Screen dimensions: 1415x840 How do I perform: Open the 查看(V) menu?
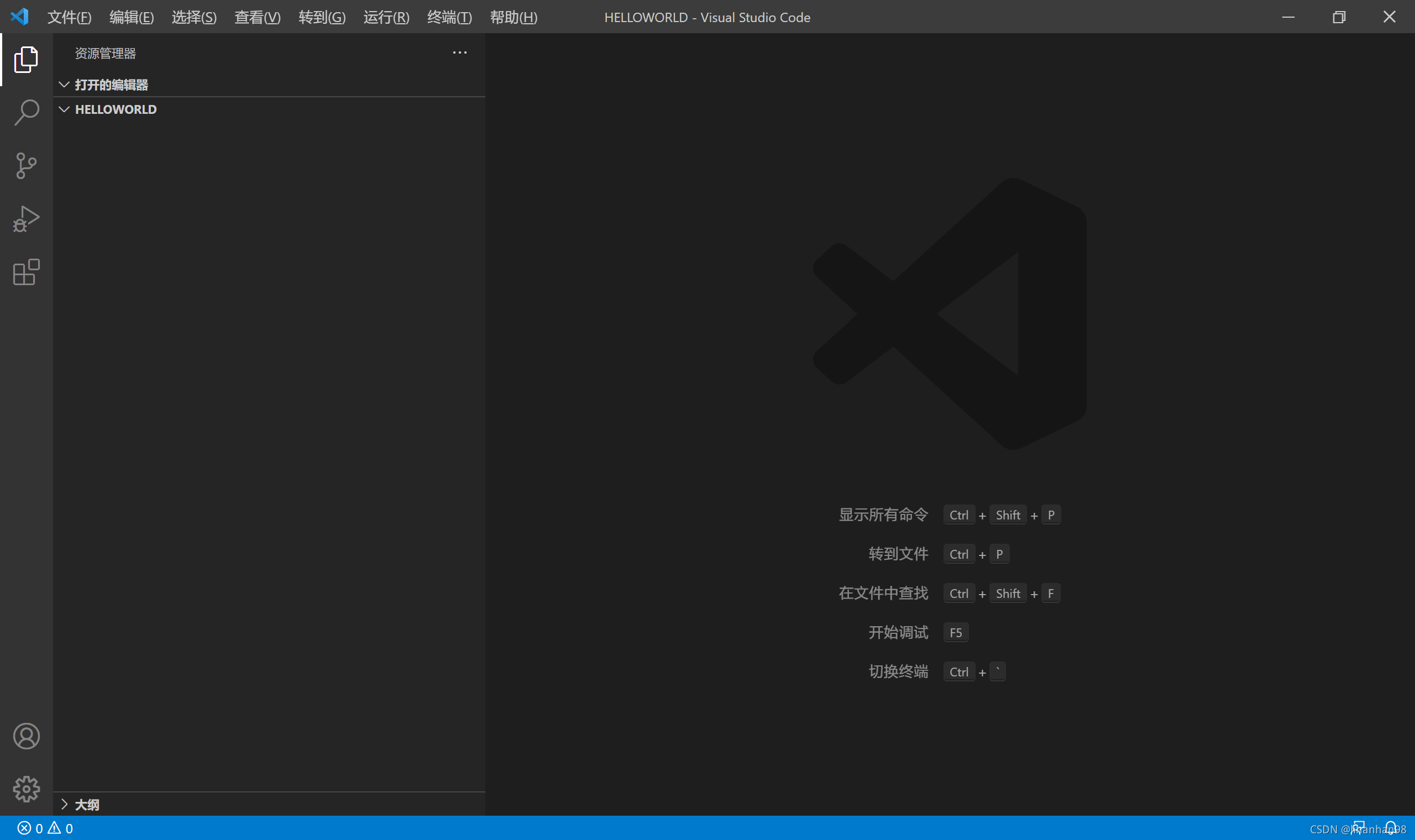click(x=257, y=18)
